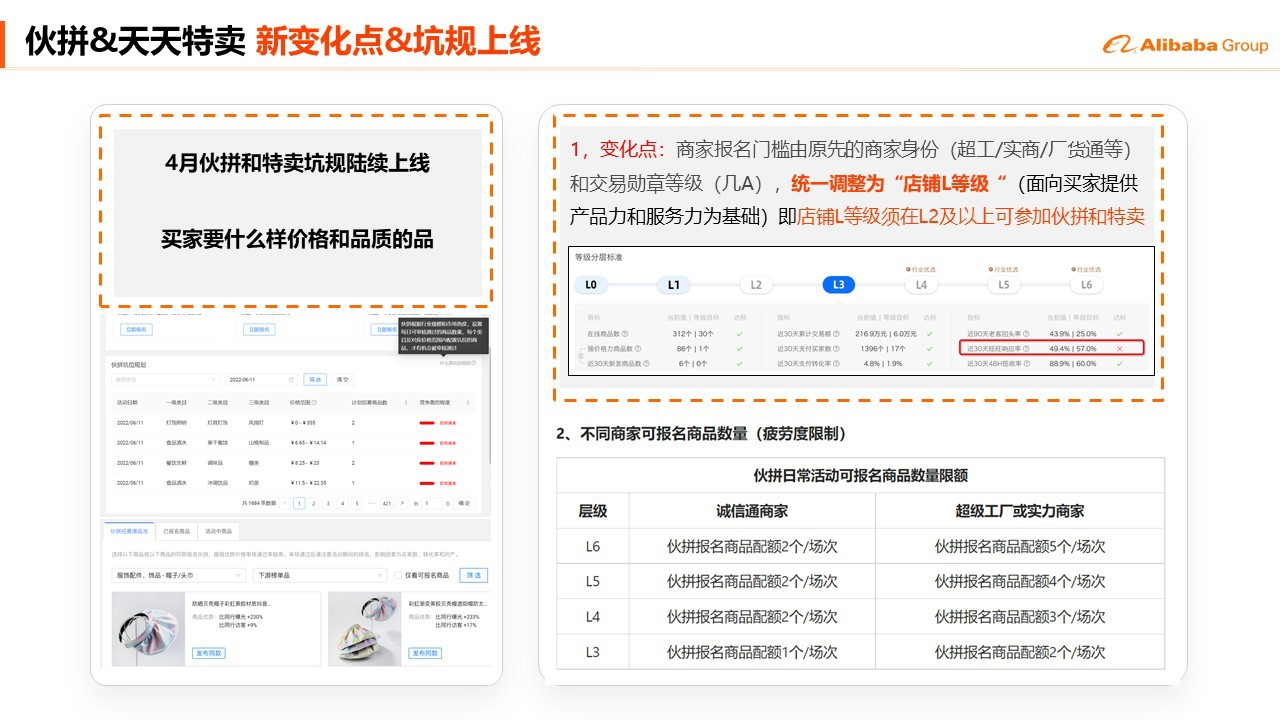Open the 选择类目 dropdown in 伙拼坑位规划
This screenshot has width=1280, height=720.
[x=165, y=380]
